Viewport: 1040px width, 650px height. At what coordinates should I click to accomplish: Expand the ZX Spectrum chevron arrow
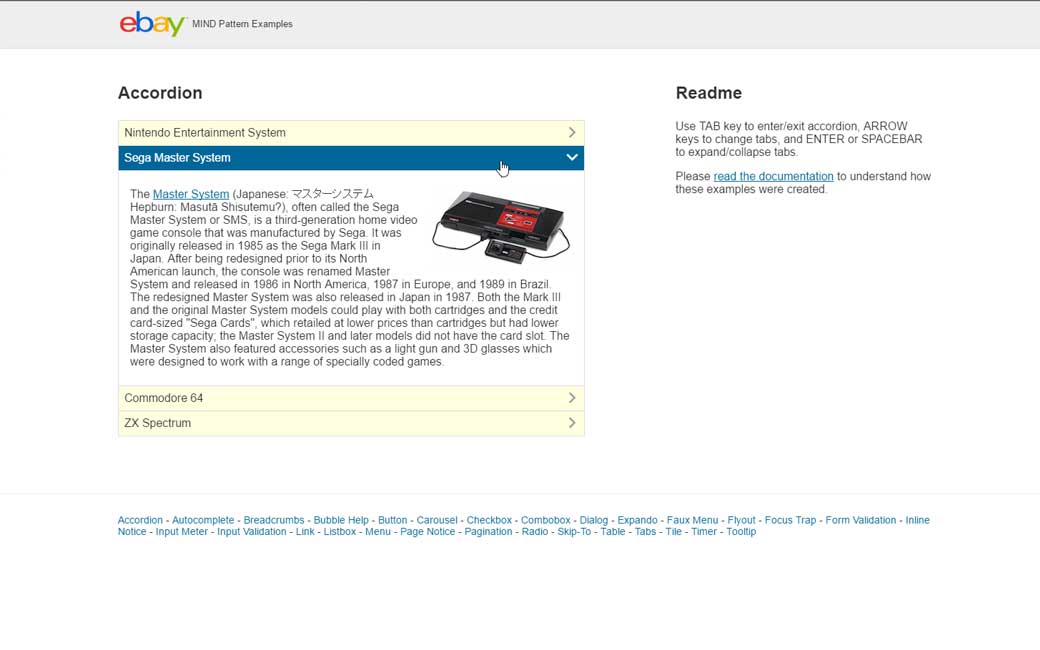571,423
